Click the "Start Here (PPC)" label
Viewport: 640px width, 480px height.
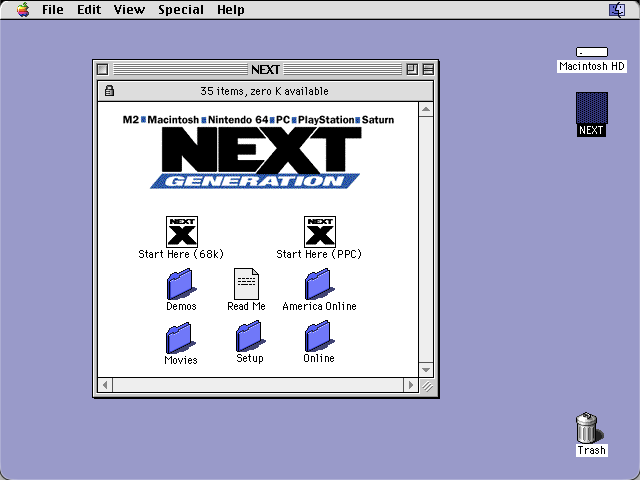point(319,254)
